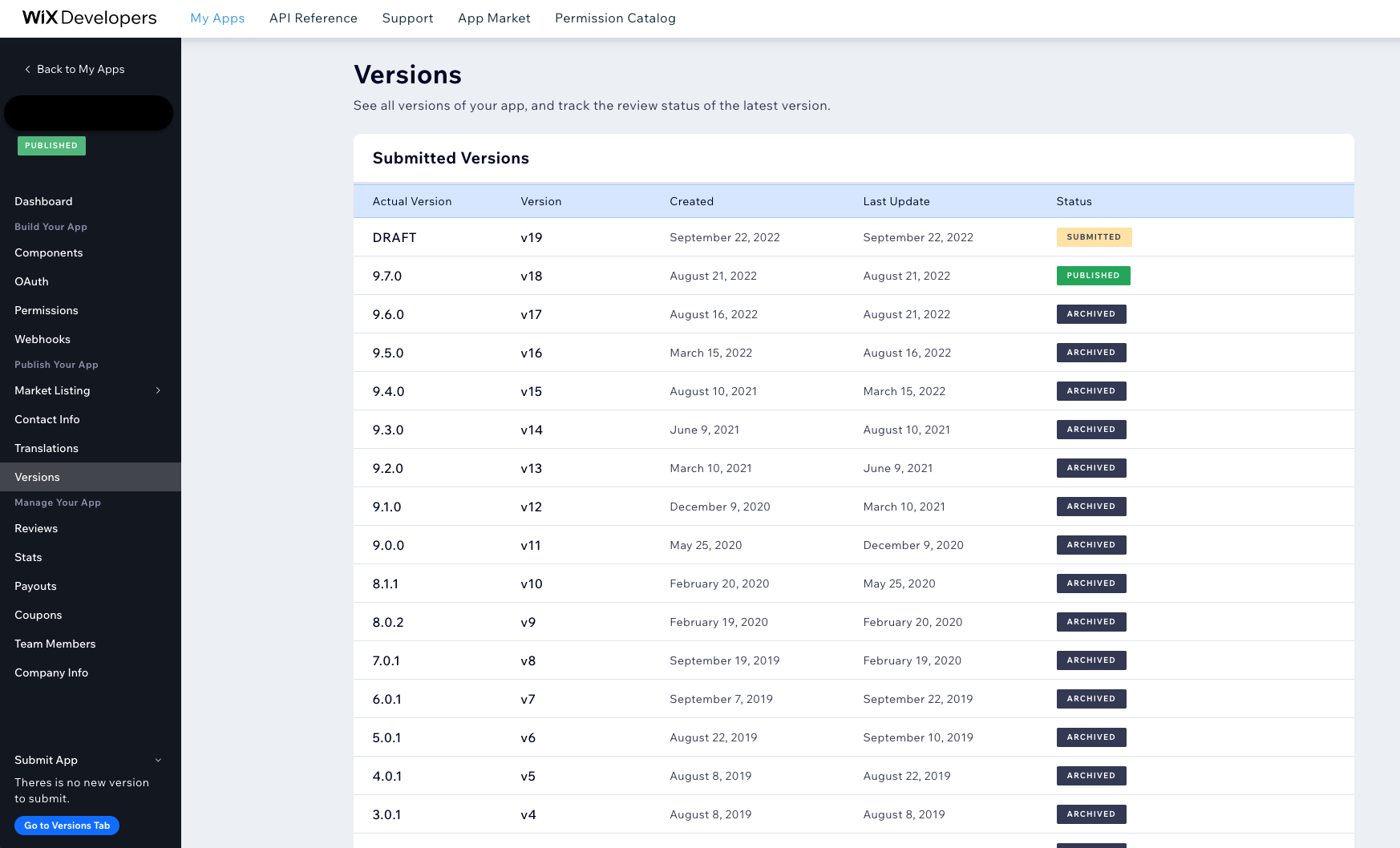This screenshot has height=848, width=1400.
Task: Click the ARCHIVED badge in the v8 row
Action: 1091,660
